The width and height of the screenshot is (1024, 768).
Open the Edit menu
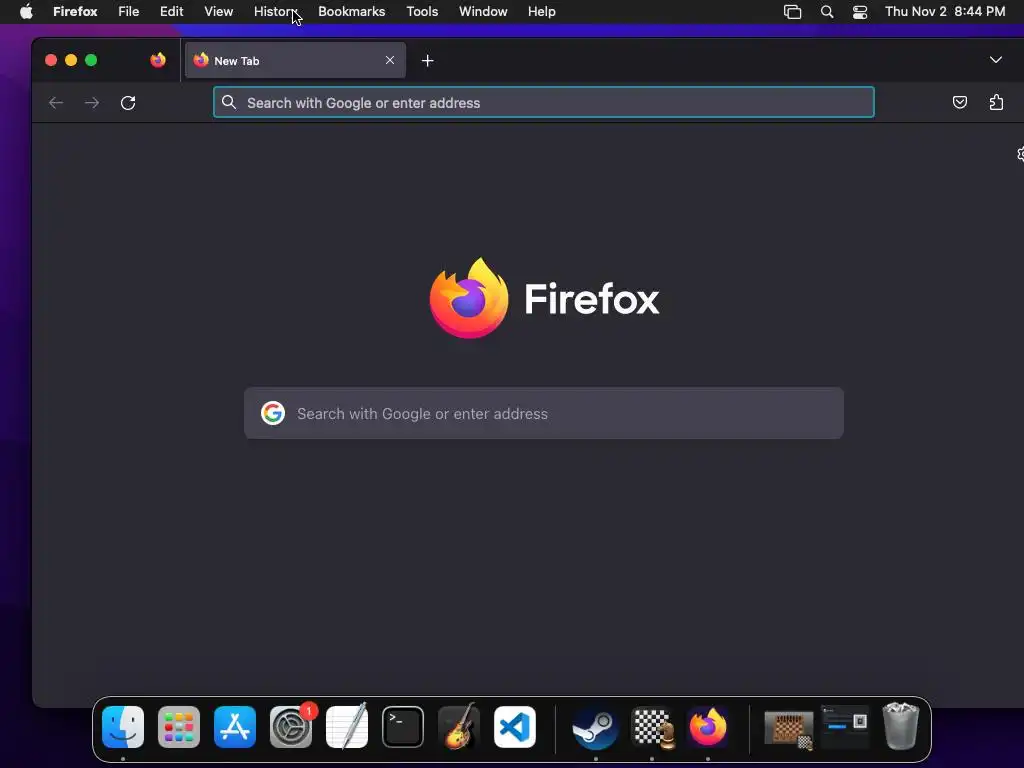(172, 12)
